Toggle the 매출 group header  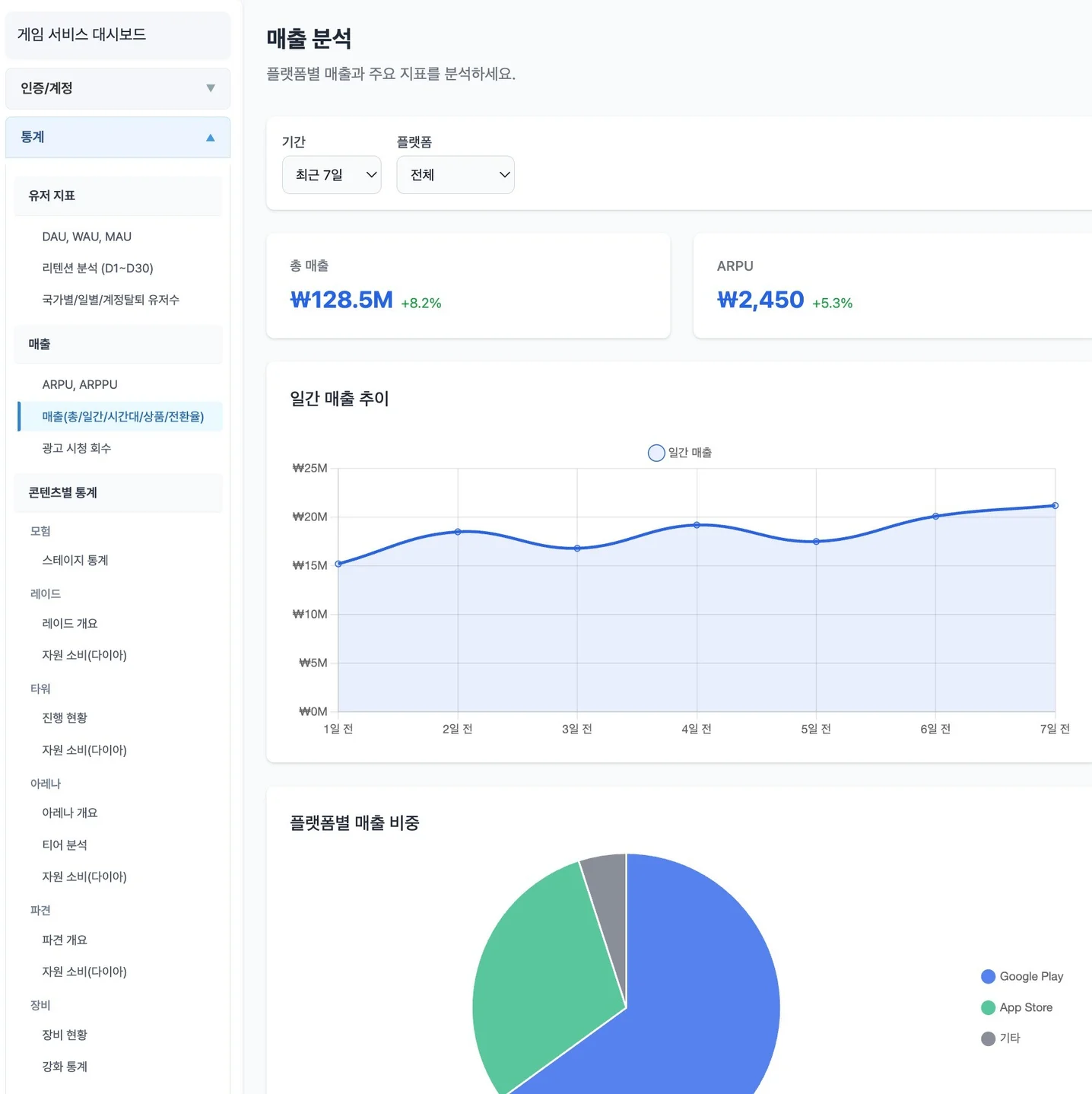(118, 344)
